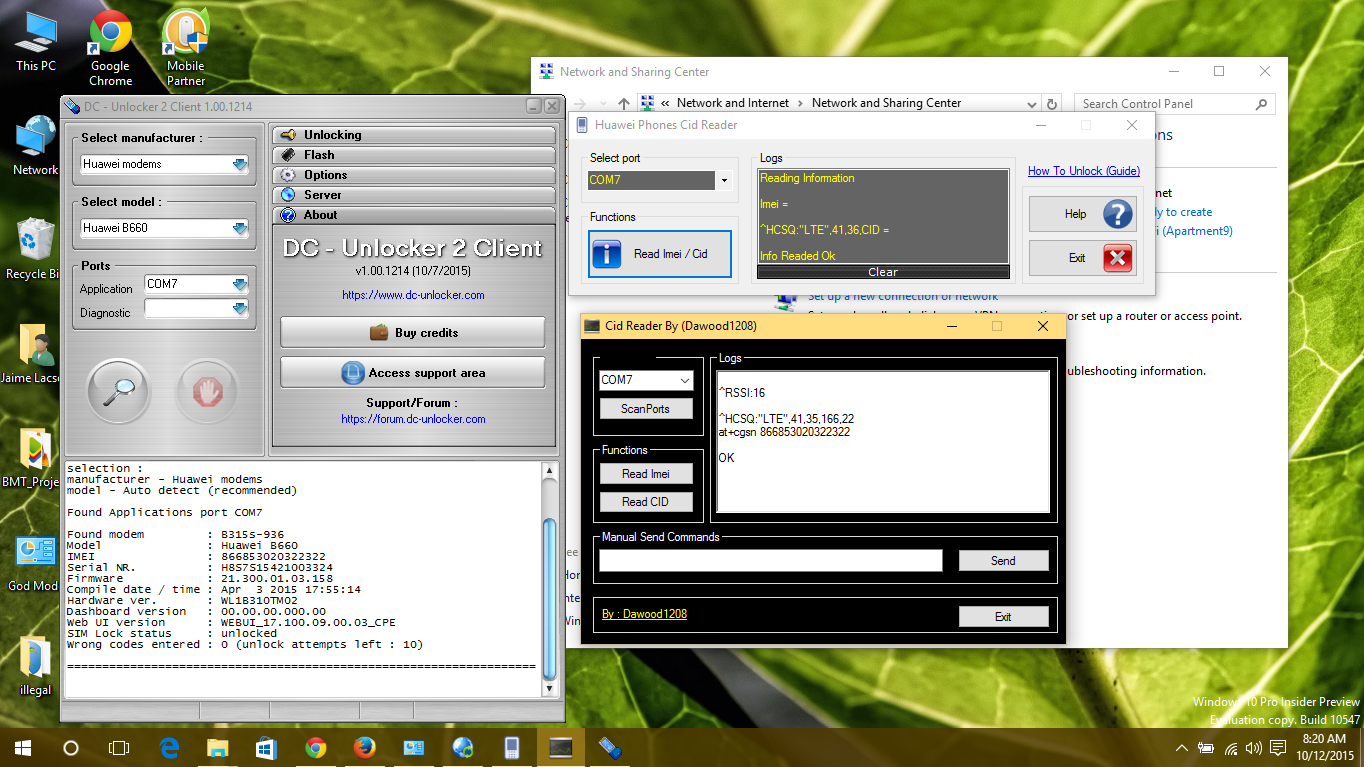Viewport: 1364px width, 767px height.
Task: Open the Windows Store taskbar icon
Action: click(x=266, y=747)
